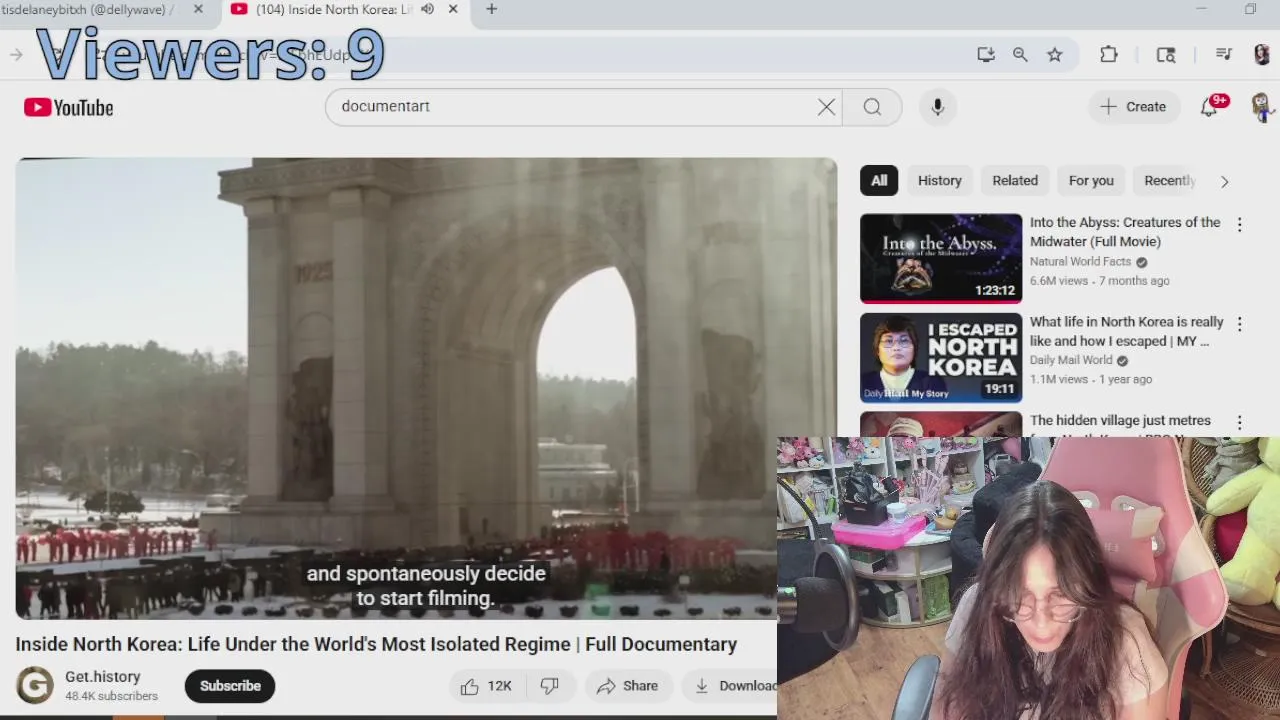Mute the Inside North Korea browser tab
Viewport: 1280px width, 720px height.
(427, 9)
